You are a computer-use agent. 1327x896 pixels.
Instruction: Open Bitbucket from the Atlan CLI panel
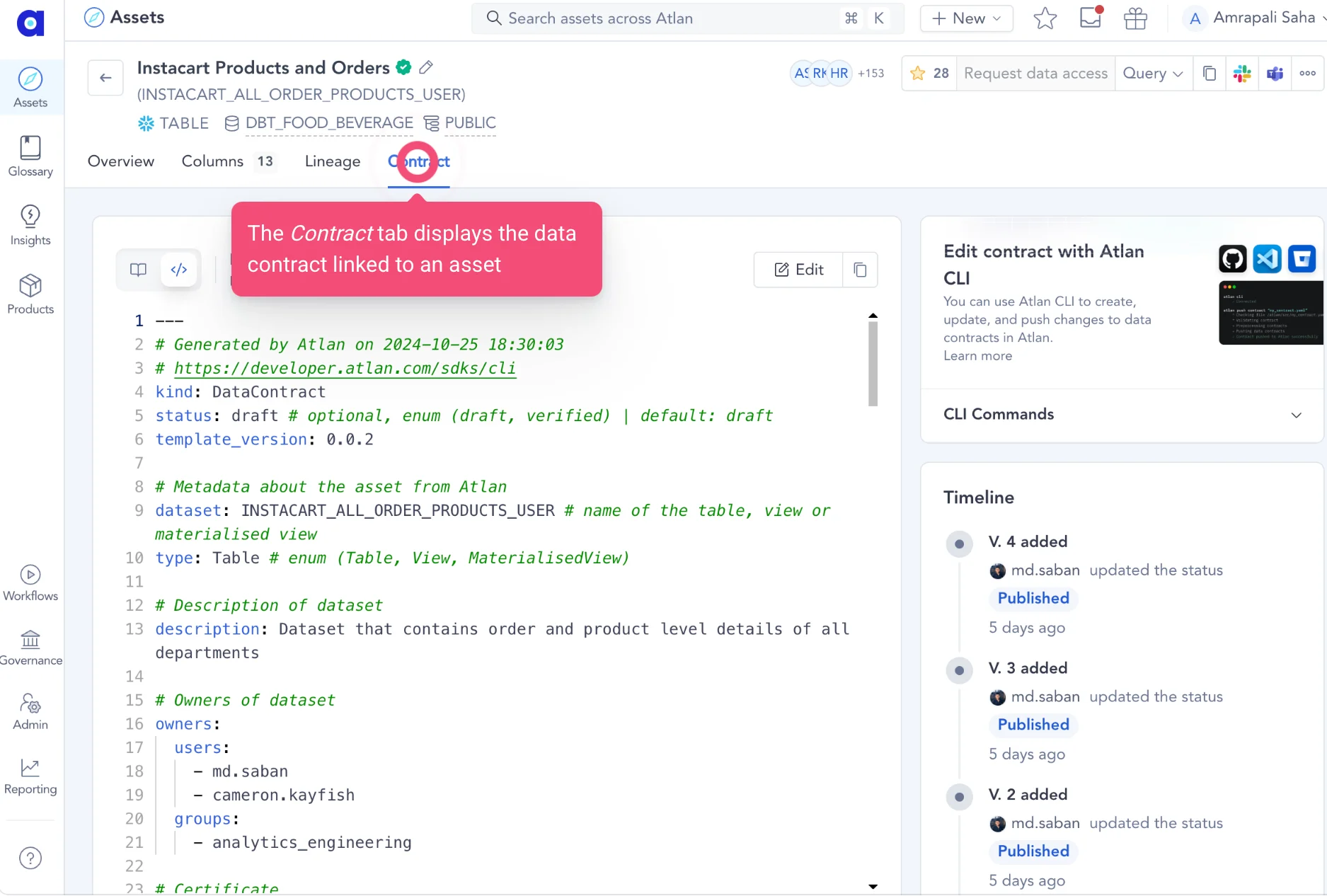pos(1302,258)
